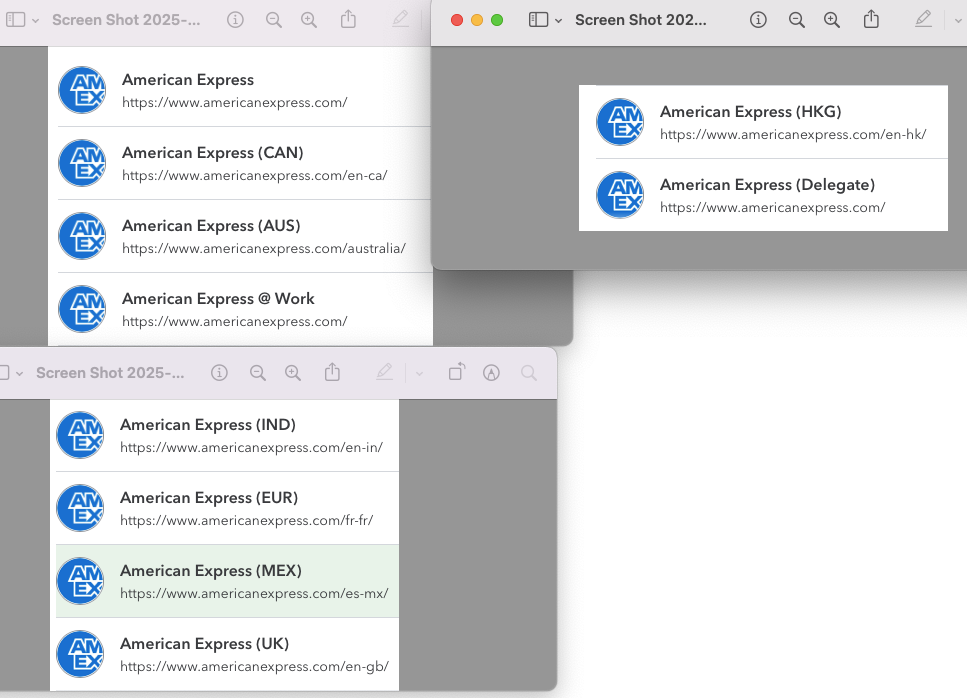Screen dimensions: 967x698
Task: Minimize the front HKG screenshot window
Action: [477, 20]
